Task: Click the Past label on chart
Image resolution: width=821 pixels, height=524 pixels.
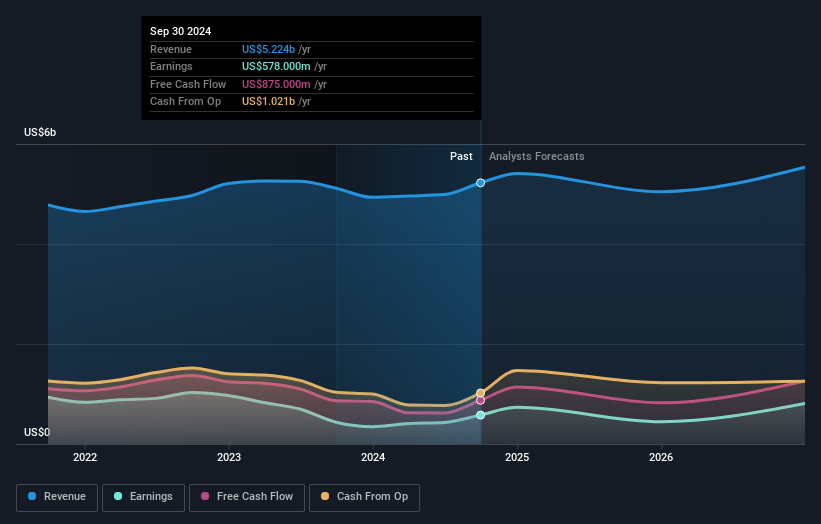Action: click(461, 156)
